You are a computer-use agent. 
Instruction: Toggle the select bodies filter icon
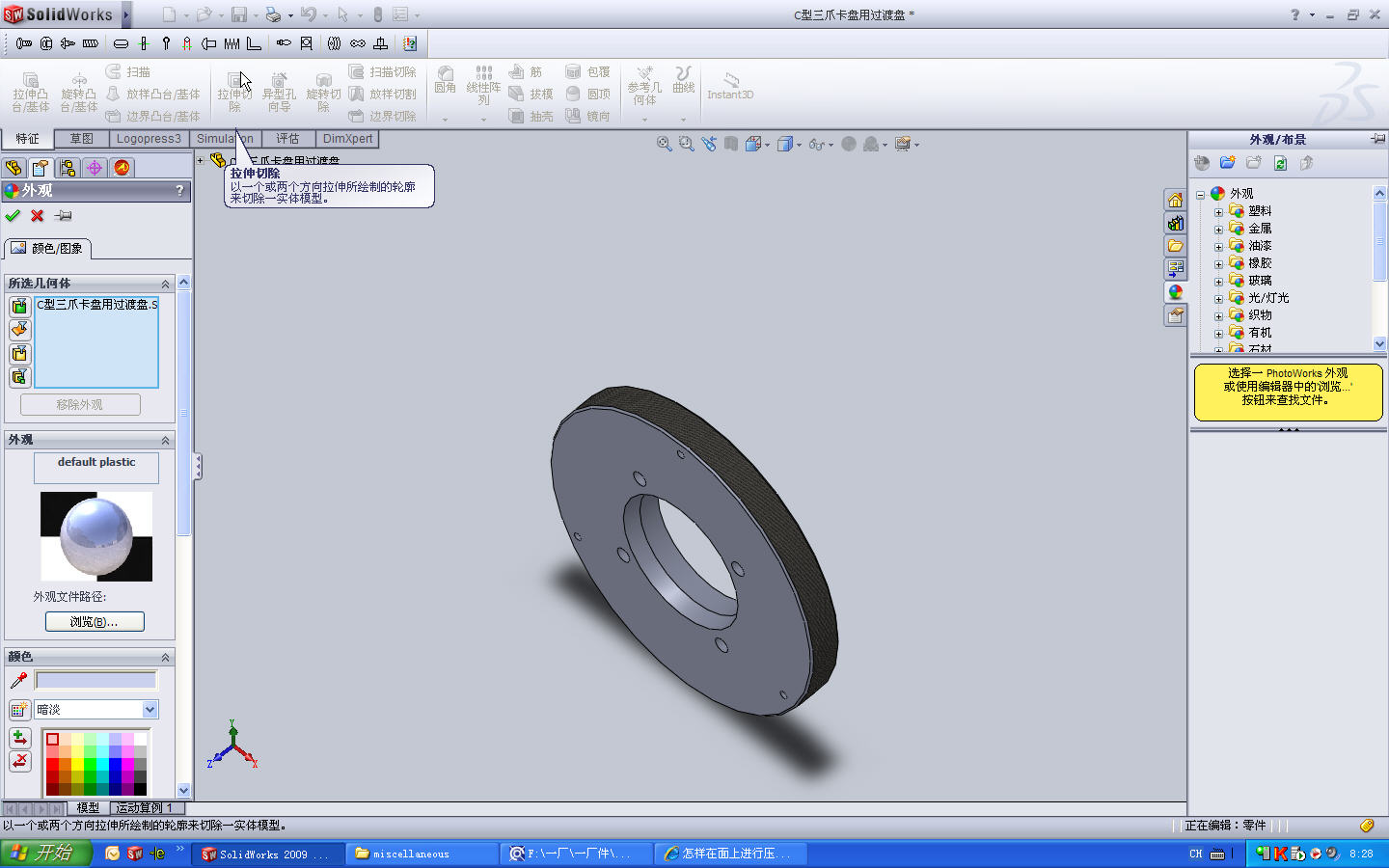pos(19,353)
